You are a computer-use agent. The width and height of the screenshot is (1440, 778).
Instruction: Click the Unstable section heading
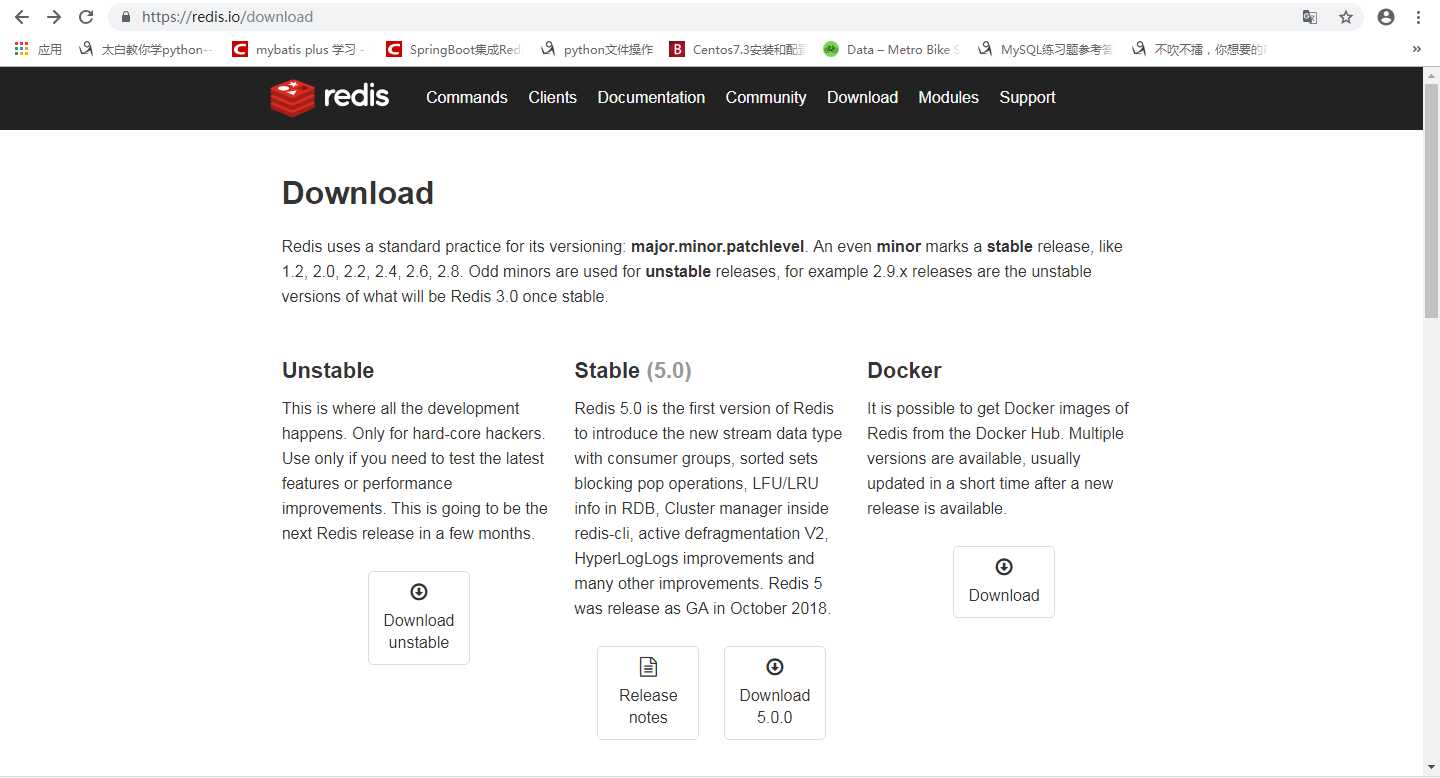[328, 370]
